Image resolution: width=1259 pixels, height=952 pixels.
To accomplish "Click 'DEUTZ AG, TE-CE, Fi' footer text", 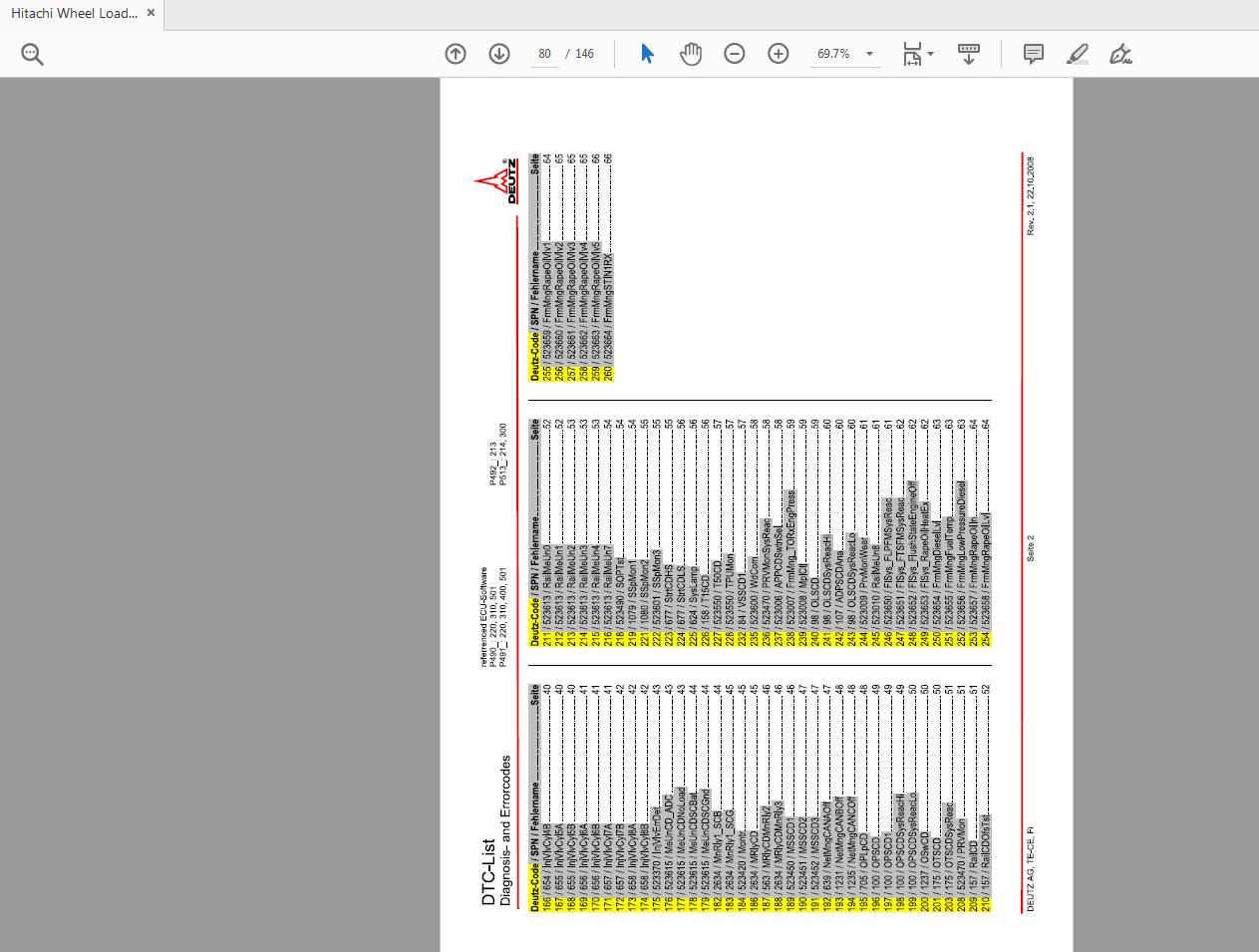I will [x=1031, y=868].
